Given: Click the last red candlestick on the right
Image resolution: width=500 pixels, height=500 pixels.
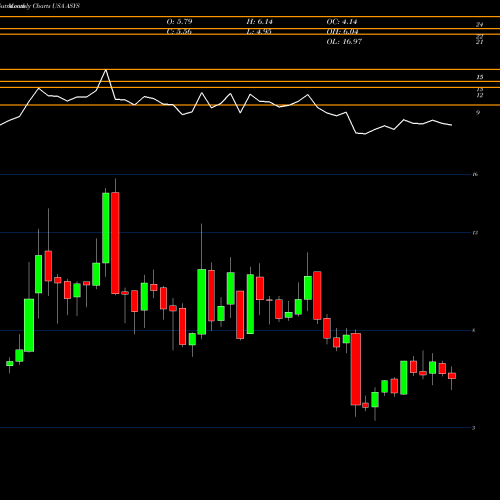Looking at the screenshot, I should 452,376.
